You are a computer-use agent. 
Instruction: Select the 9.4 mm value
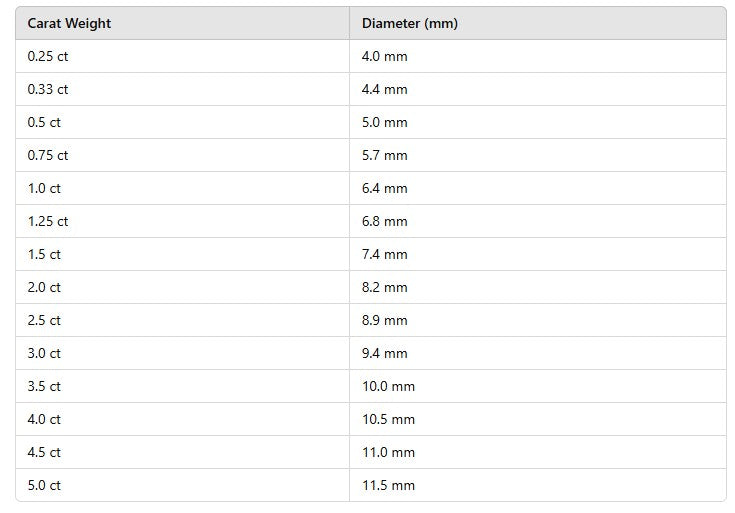pos(384,353)
